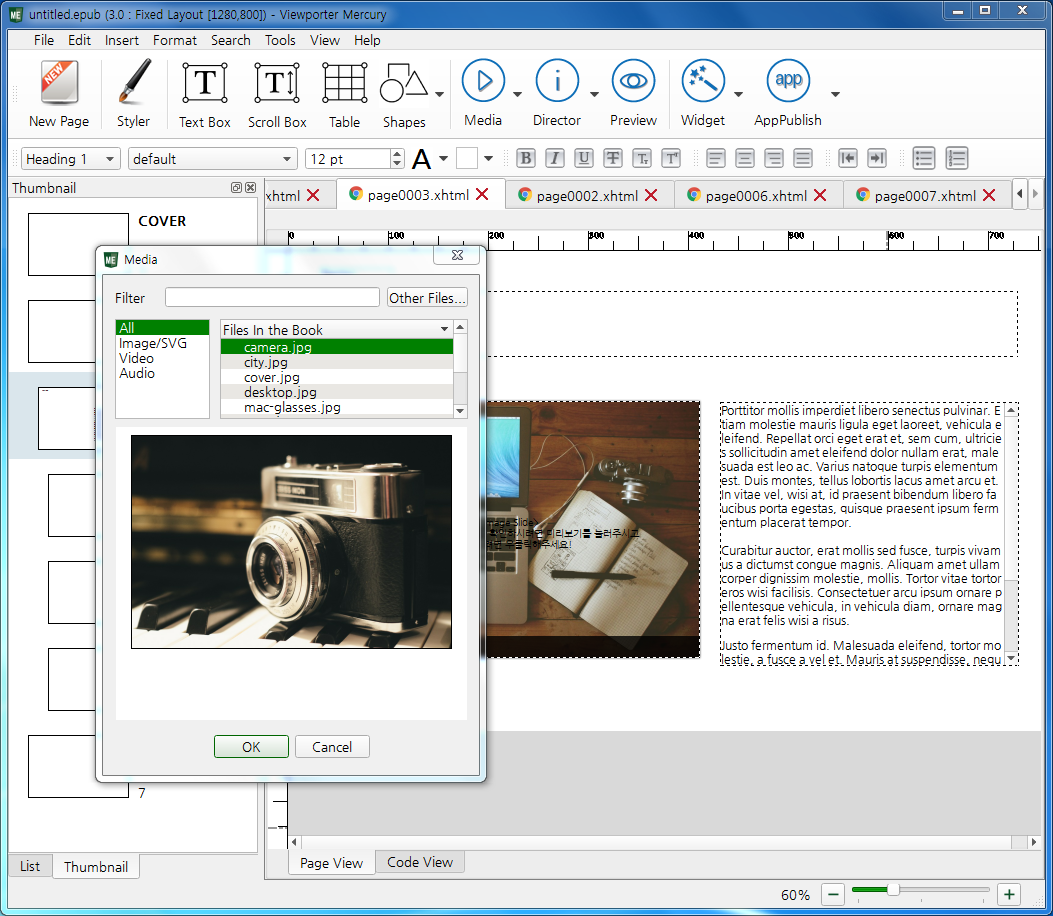Click the background color swatch
Image resolution: width=1053 pixels, height=916 pixels.
coord(467,158)
